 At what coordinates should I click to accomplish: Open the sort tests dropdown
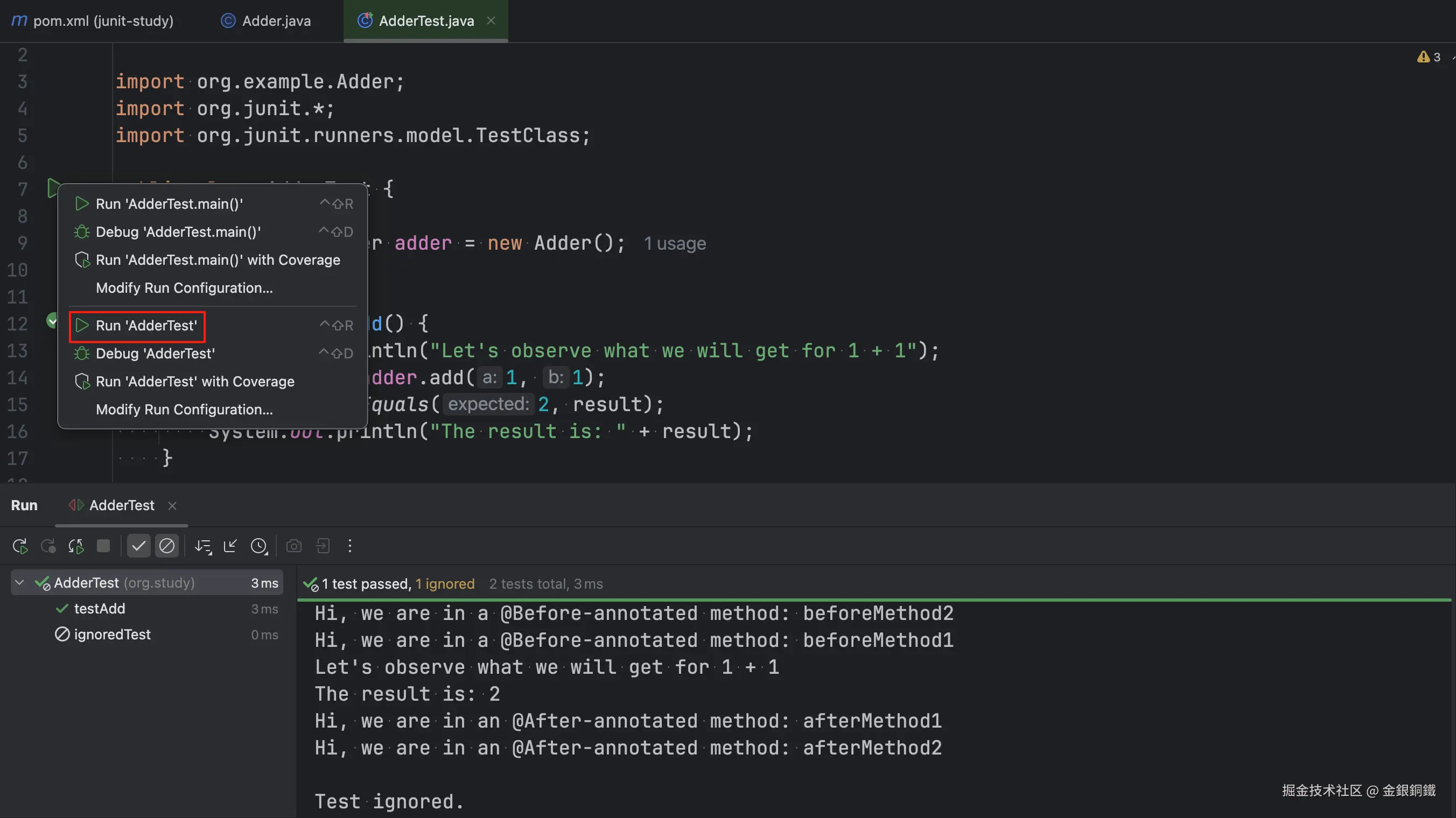pos(203,546)
